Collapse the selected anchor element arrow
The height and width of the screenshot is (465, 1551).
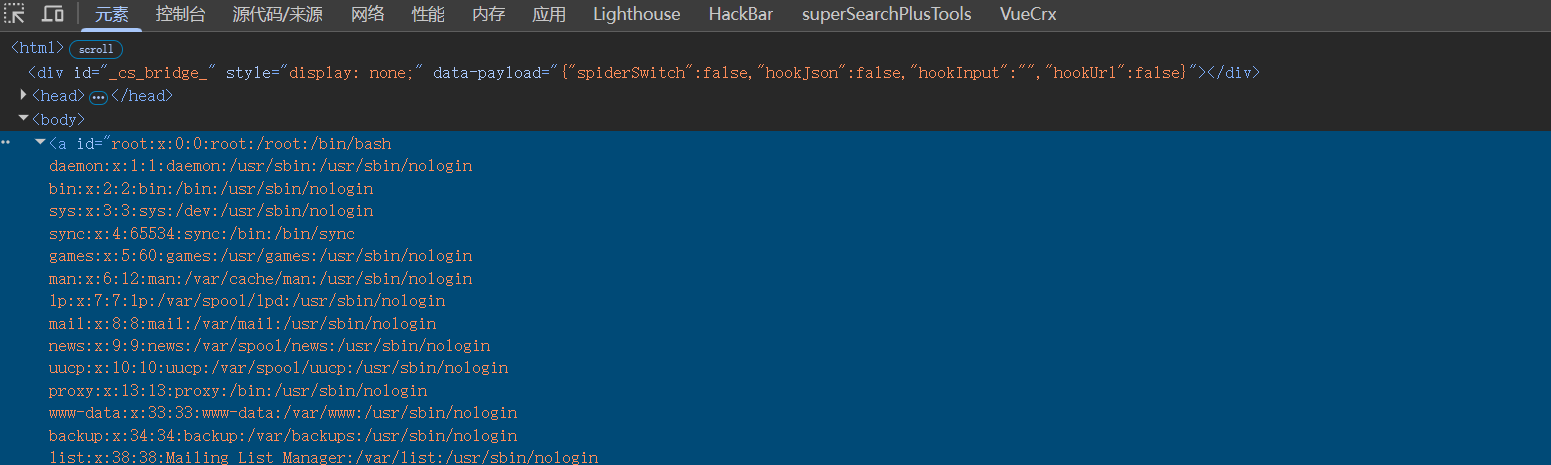(40, 143)
